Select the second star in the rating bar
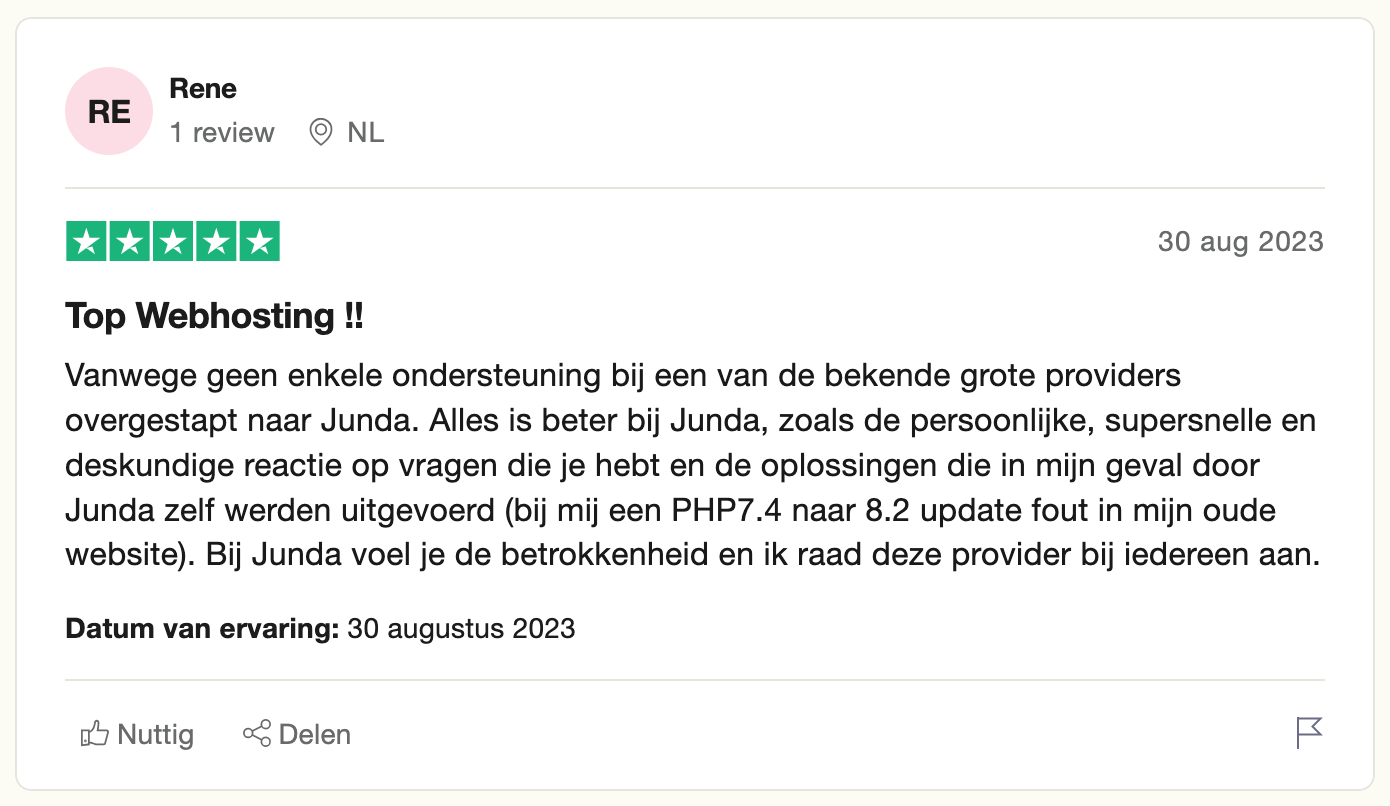This screenshot has height=806, width=1390. coord(129,240)
